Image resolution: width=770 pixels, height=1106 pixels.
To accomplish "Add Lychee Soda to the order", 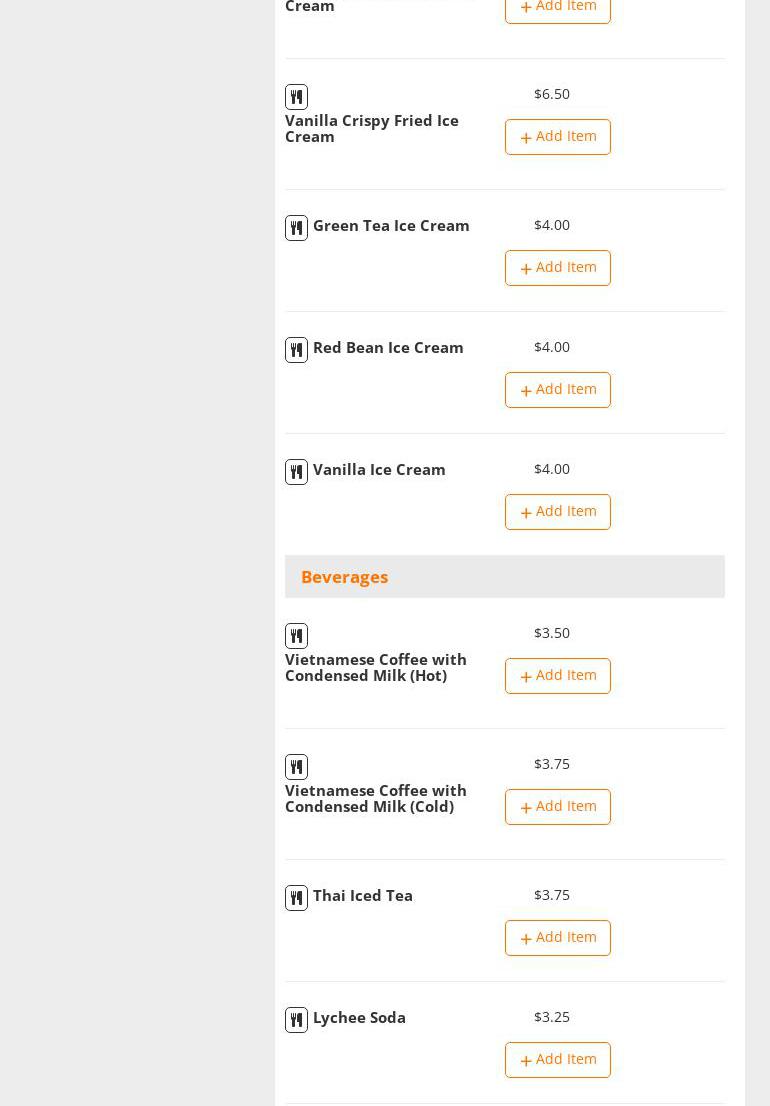I will click(x=557, y=1060).
